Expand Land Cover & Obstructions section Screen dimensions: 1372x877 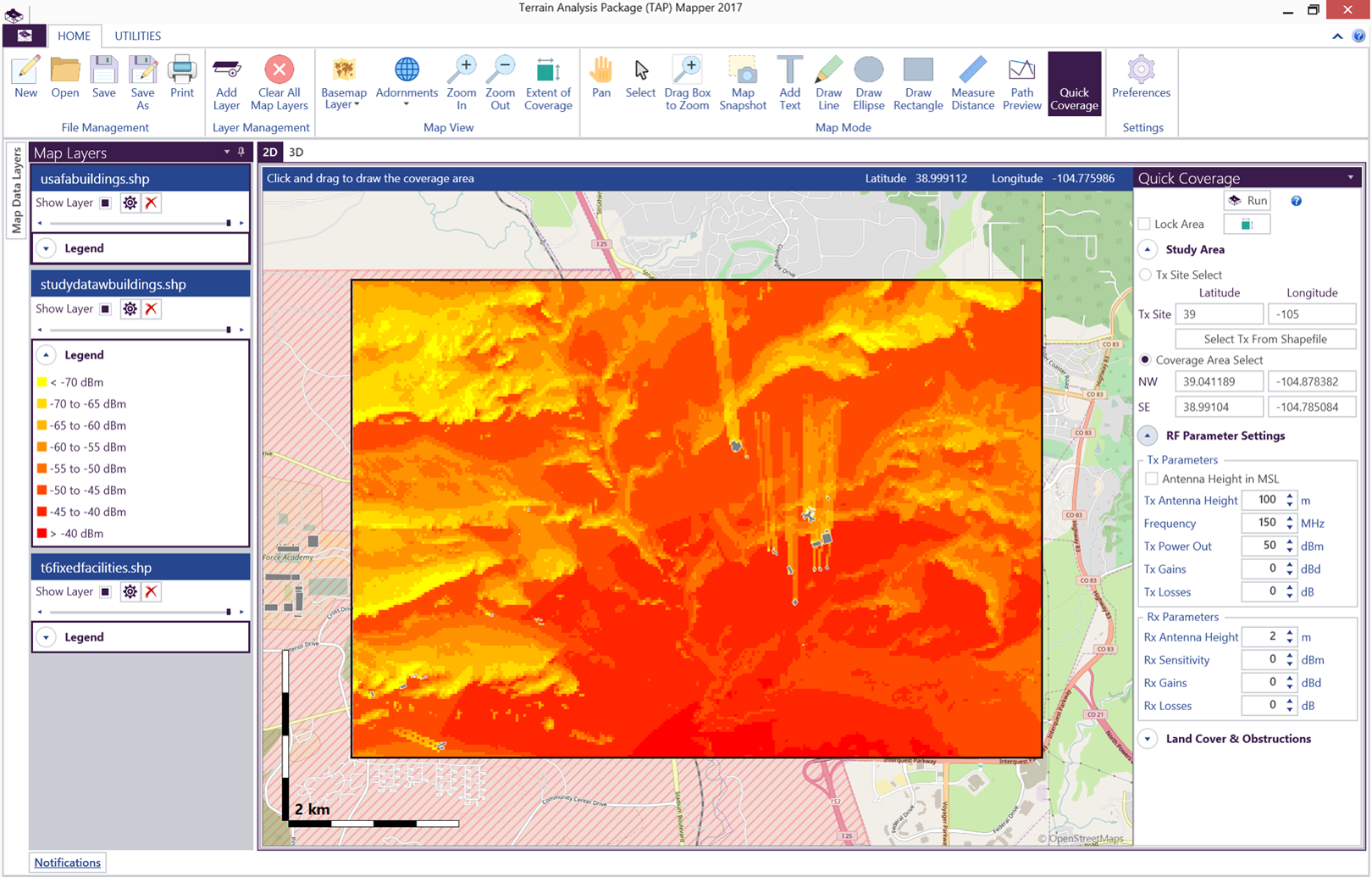pos(1148,739)
